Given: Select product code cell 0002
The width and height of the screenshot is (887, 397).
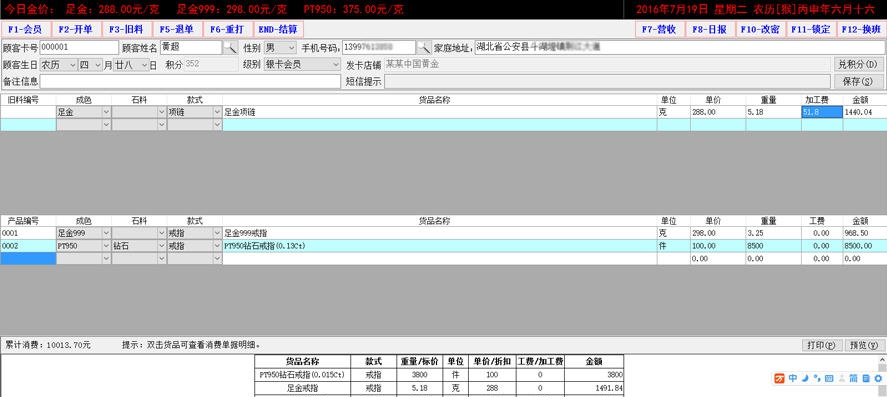Looking at the screenshot, I should [x=28, y=246].
